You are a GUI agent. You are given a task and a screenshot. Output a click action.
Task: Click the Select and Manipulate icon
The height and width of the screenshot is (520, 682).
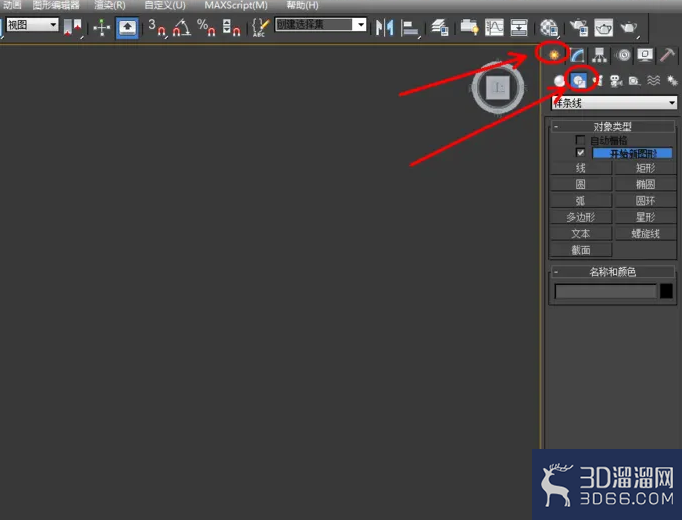pyautogui.click(x=102, y=27)
